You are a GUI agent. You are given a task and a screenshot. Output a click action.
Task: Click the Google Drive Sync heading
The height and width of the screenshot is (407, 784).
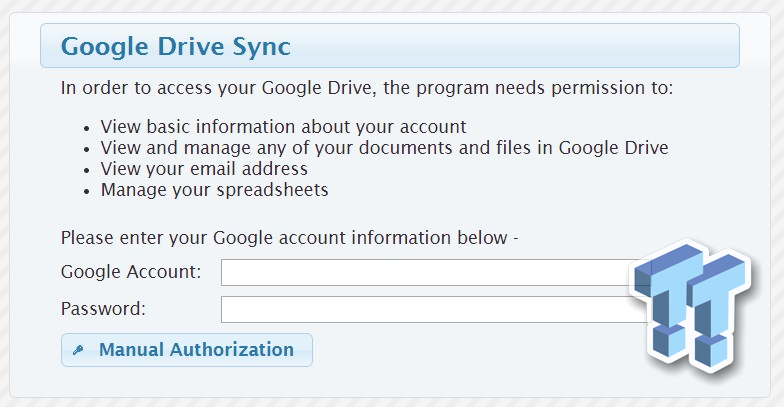coord(175,46)
